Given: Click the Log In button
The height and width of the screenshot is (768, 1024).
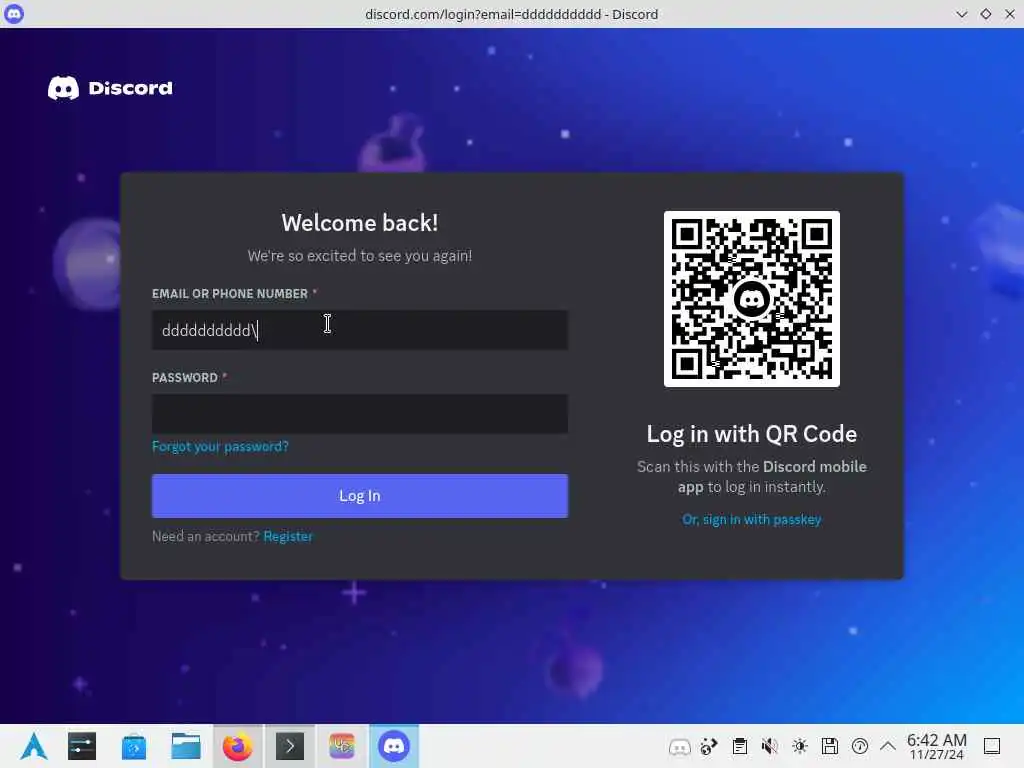Looking at the screenshot, I should pos(360,496).
